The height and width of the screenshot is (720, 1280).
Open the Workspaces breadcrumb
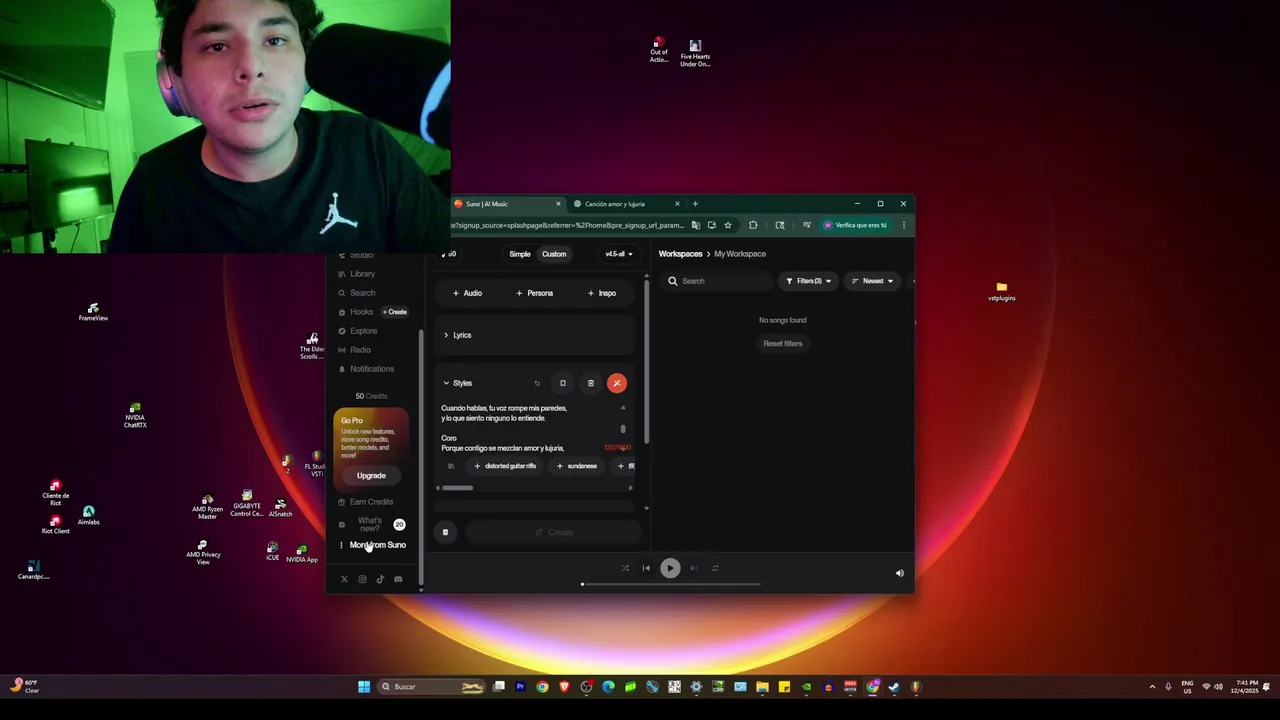tap(680, 254)
